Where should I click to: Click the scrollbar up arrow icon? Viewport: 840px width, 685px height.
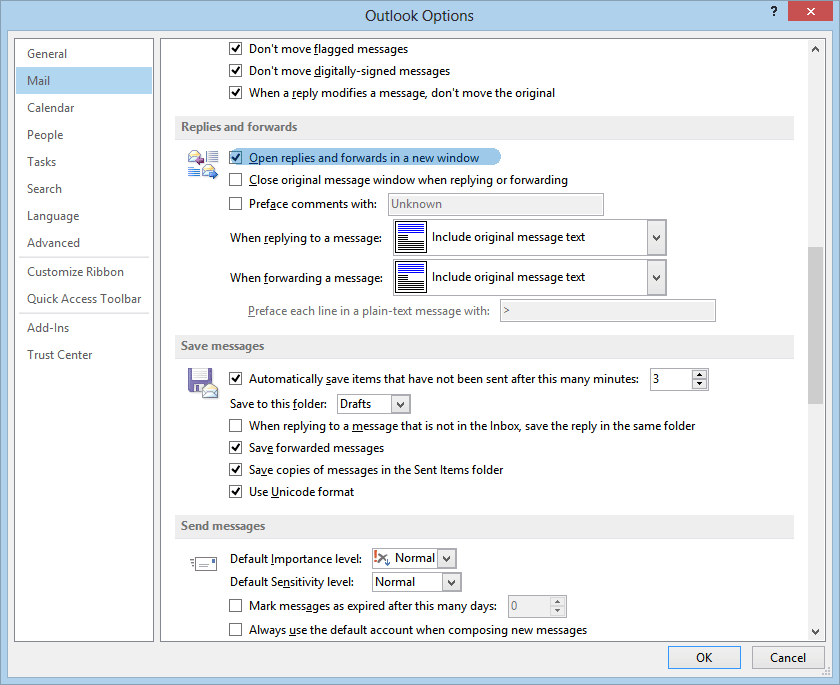tap(815, 47)
